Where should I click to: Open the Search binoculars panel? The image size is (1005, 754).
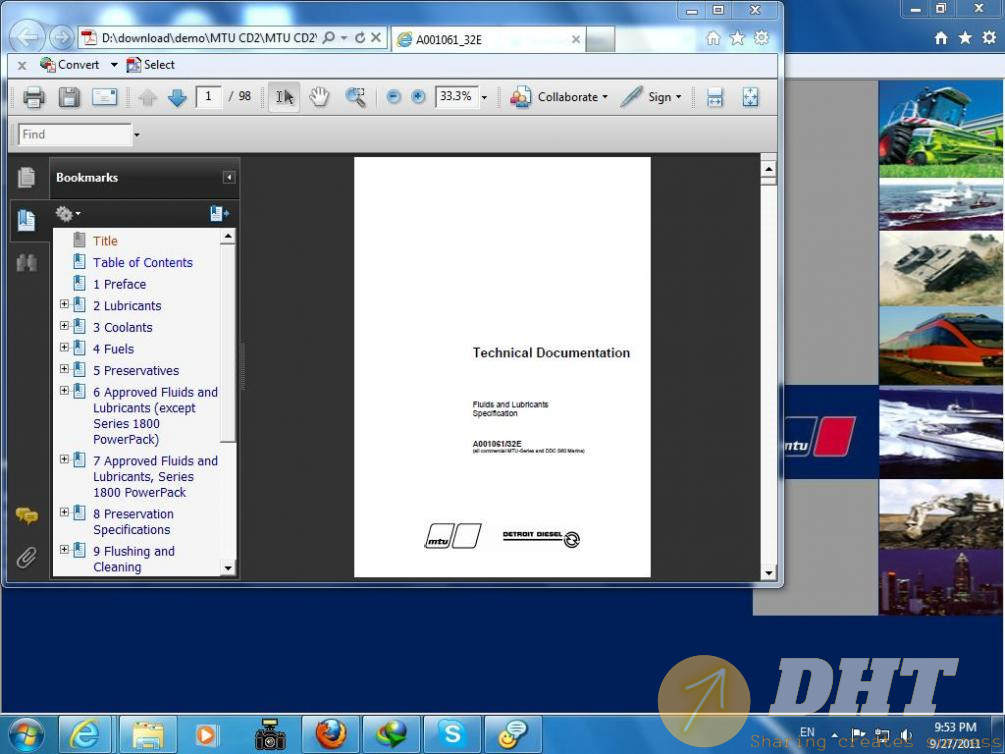point(26,262)
